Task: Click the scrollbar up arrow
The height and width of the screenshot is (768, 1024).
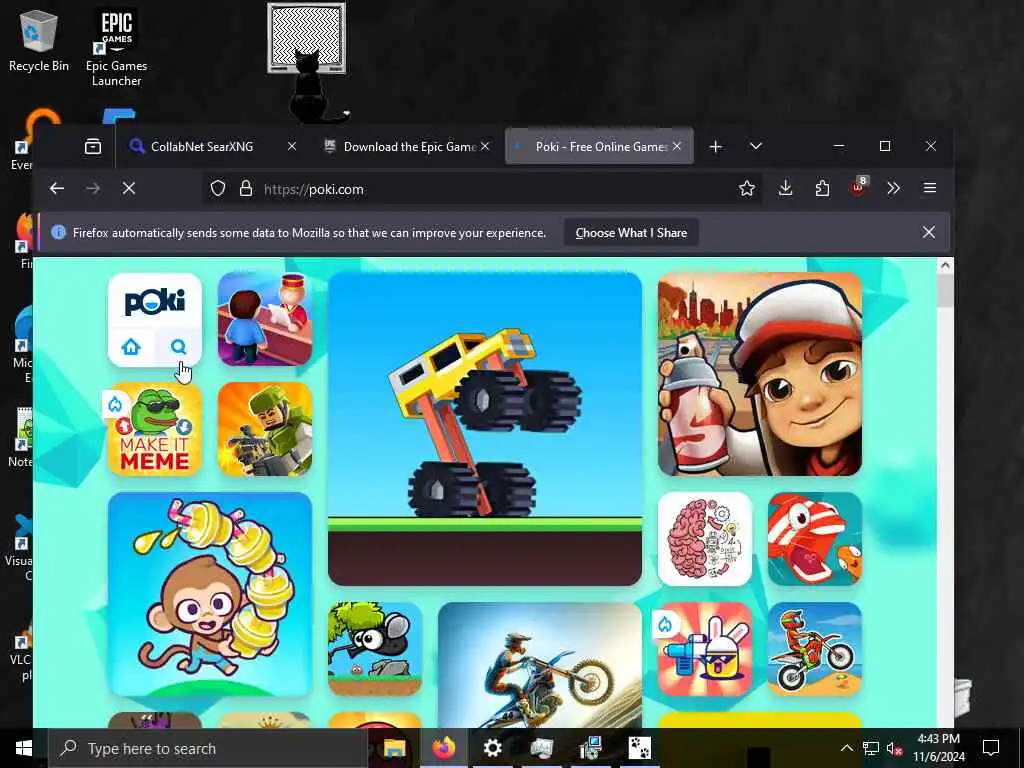Action: click(x=945, y=265)
